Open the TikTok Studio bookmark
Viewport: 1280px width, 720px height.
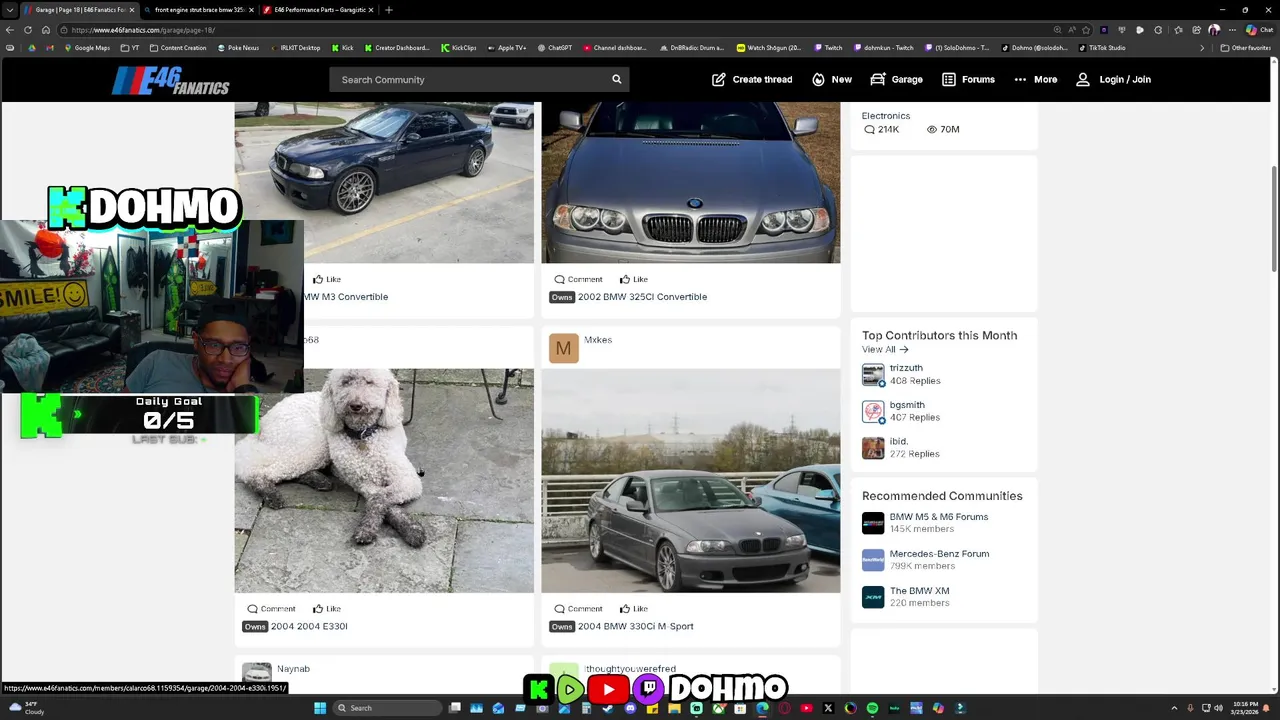(1102, 48)
